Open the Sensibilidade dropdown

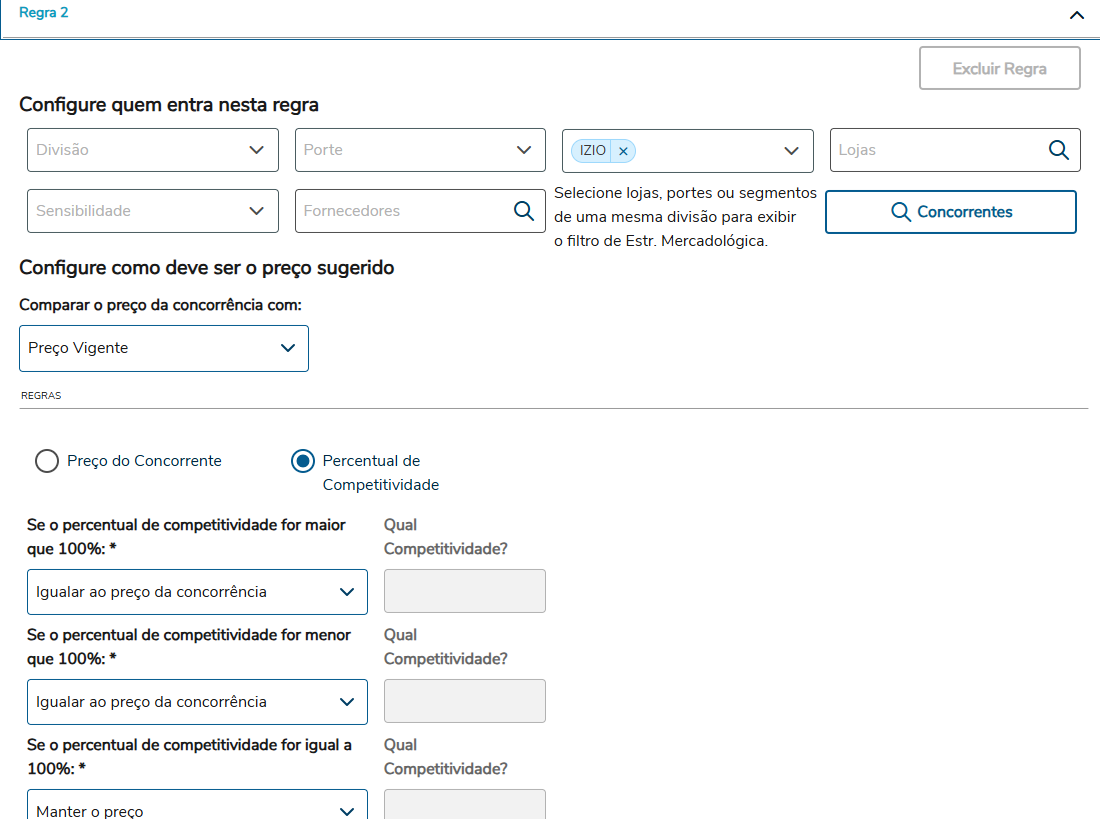tap(152, 211)
